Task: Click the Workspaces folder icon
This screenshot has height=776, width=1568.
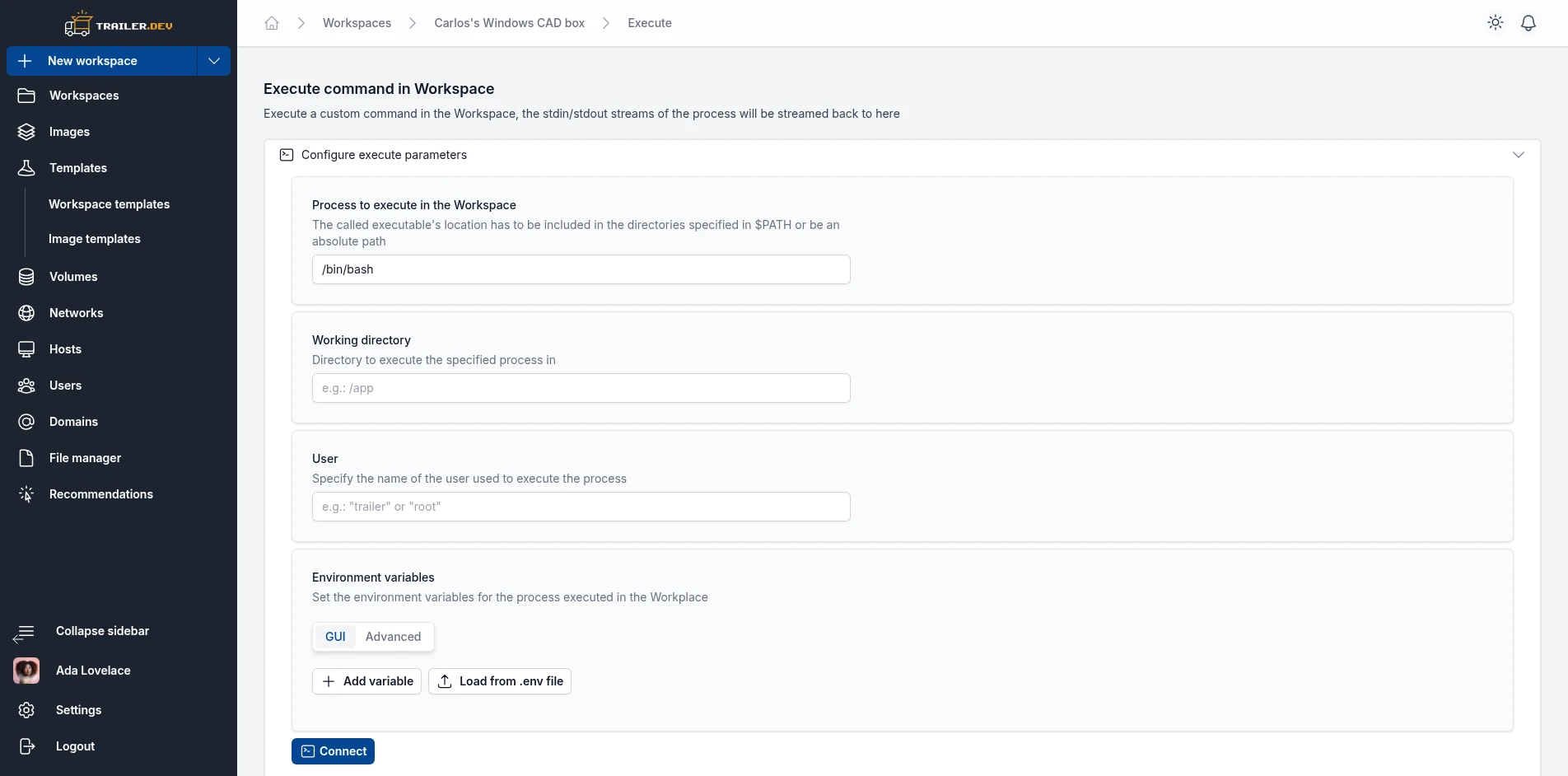Action: [x=26, y=96]
